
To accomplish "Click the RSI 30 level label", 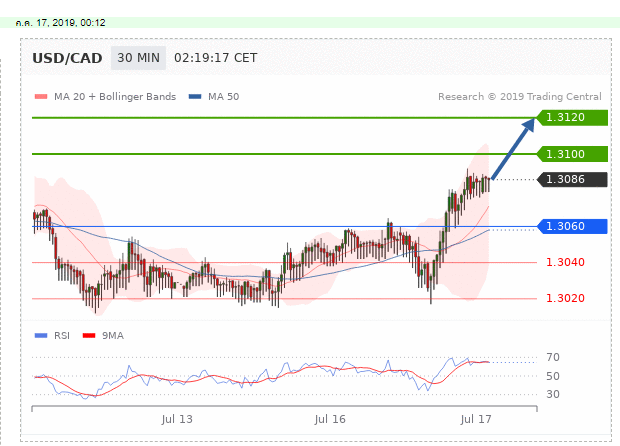I will point(553,394).
